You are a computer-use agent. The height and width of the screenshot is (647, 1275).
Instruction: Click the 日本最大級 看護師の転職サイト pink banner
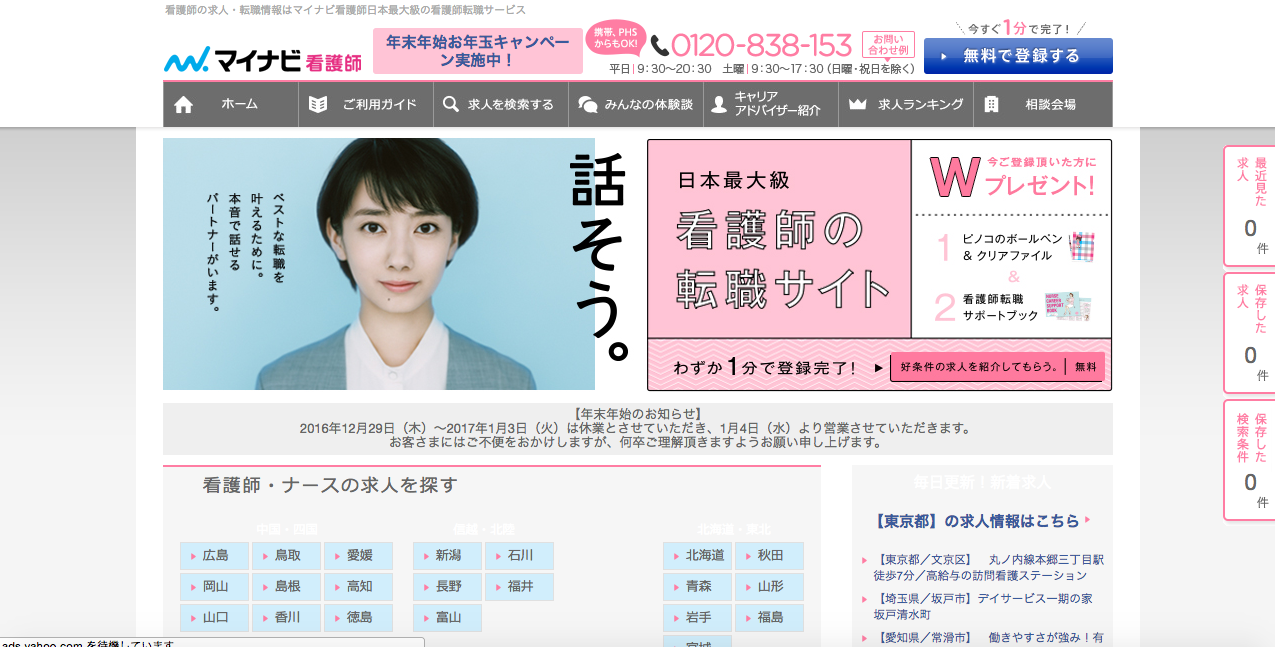click(x=779, y=238)
